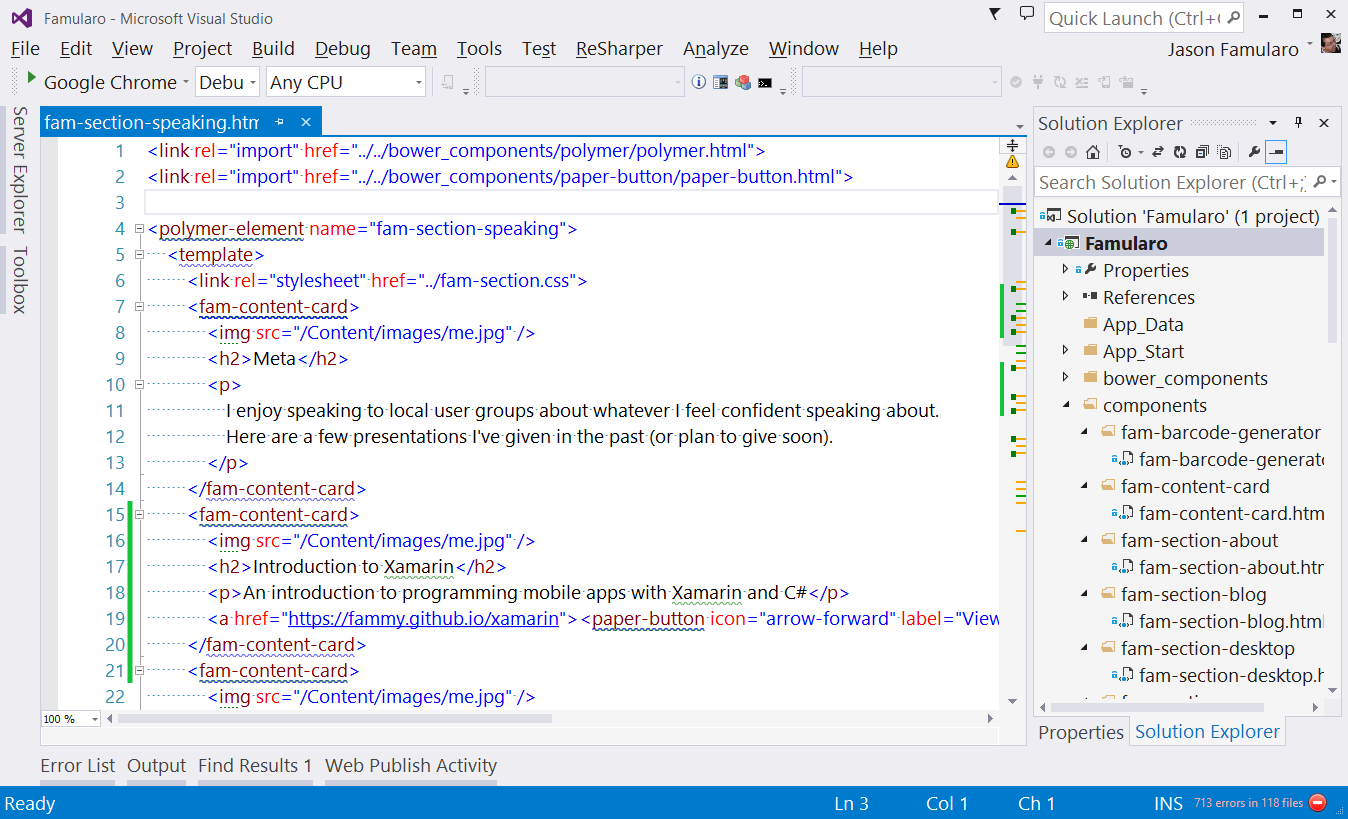The image size is (1348, 819).
Task: Open the Build menu
Action: tap(273, 48)
